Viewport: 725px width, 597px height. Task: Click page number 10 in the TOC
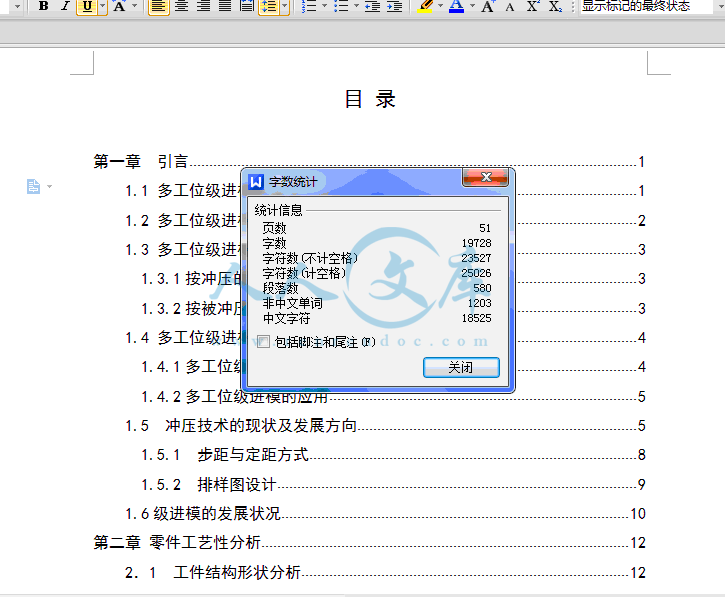[x=638, y=514]
